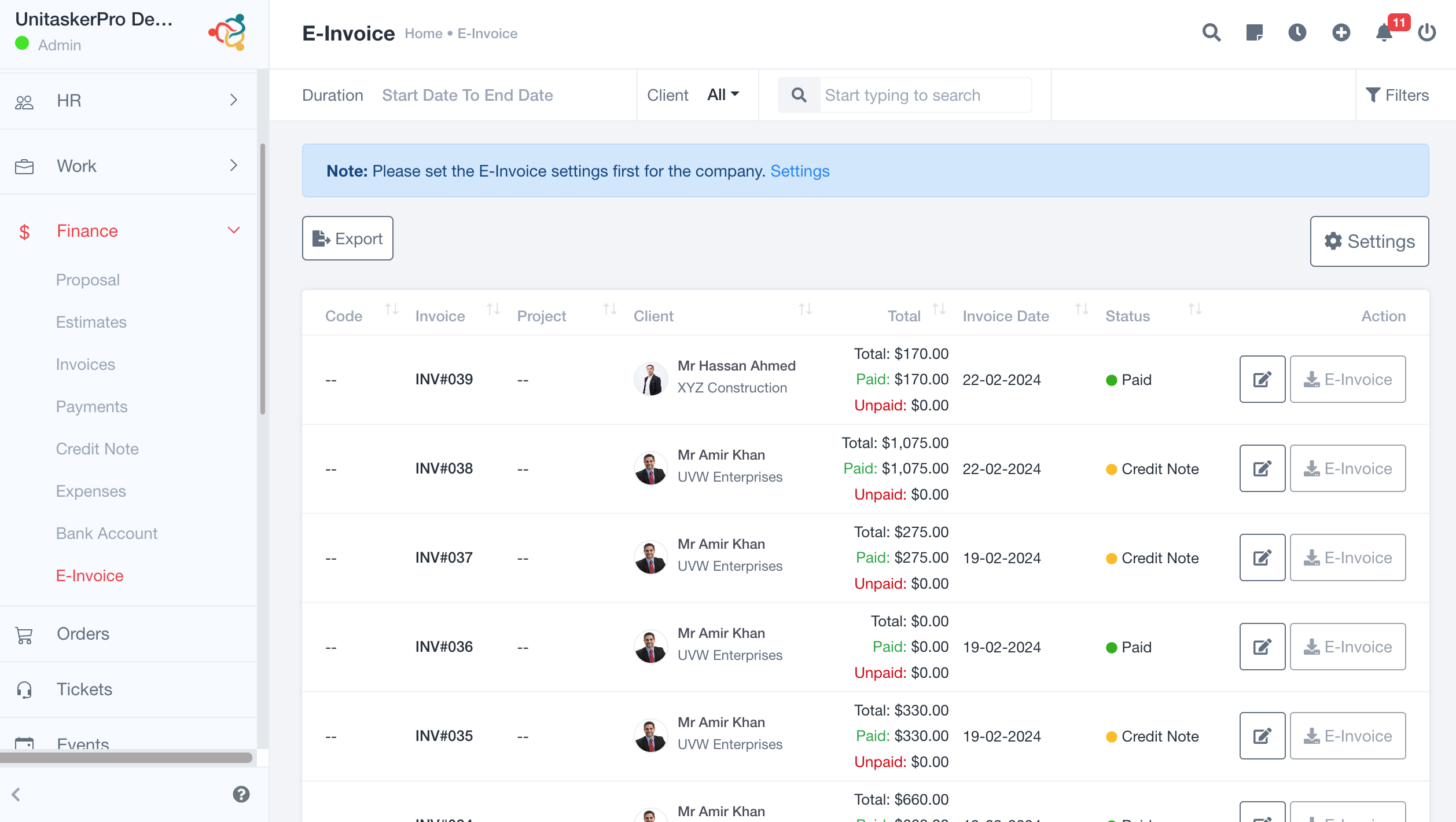Open invoice INV#038
This screenshot has height=822, width=1456.
click(444, 468)
